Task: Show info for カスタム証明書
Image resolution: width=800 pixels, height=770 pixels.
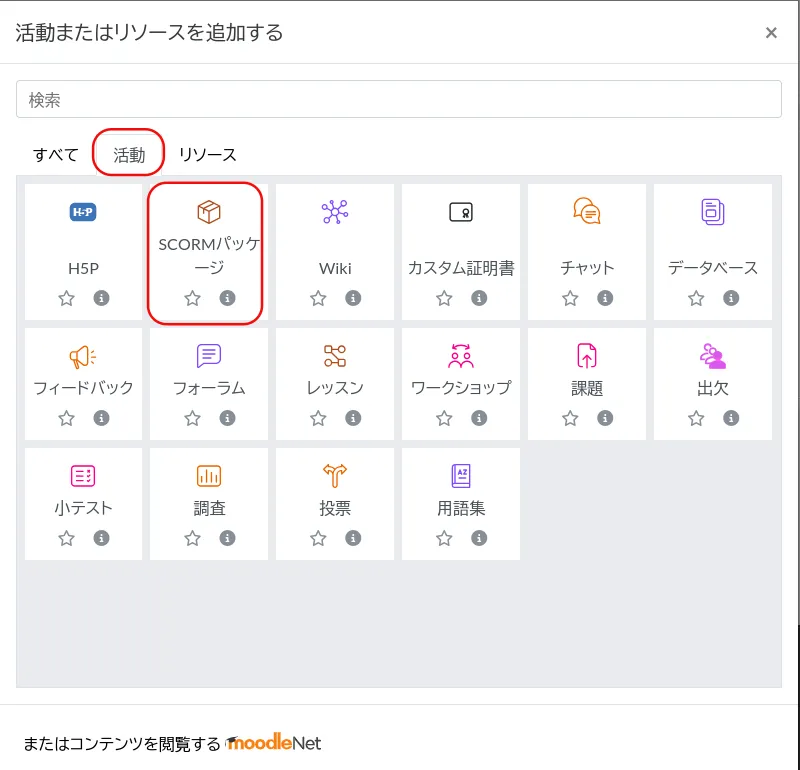Action: [x=479, y=298]
